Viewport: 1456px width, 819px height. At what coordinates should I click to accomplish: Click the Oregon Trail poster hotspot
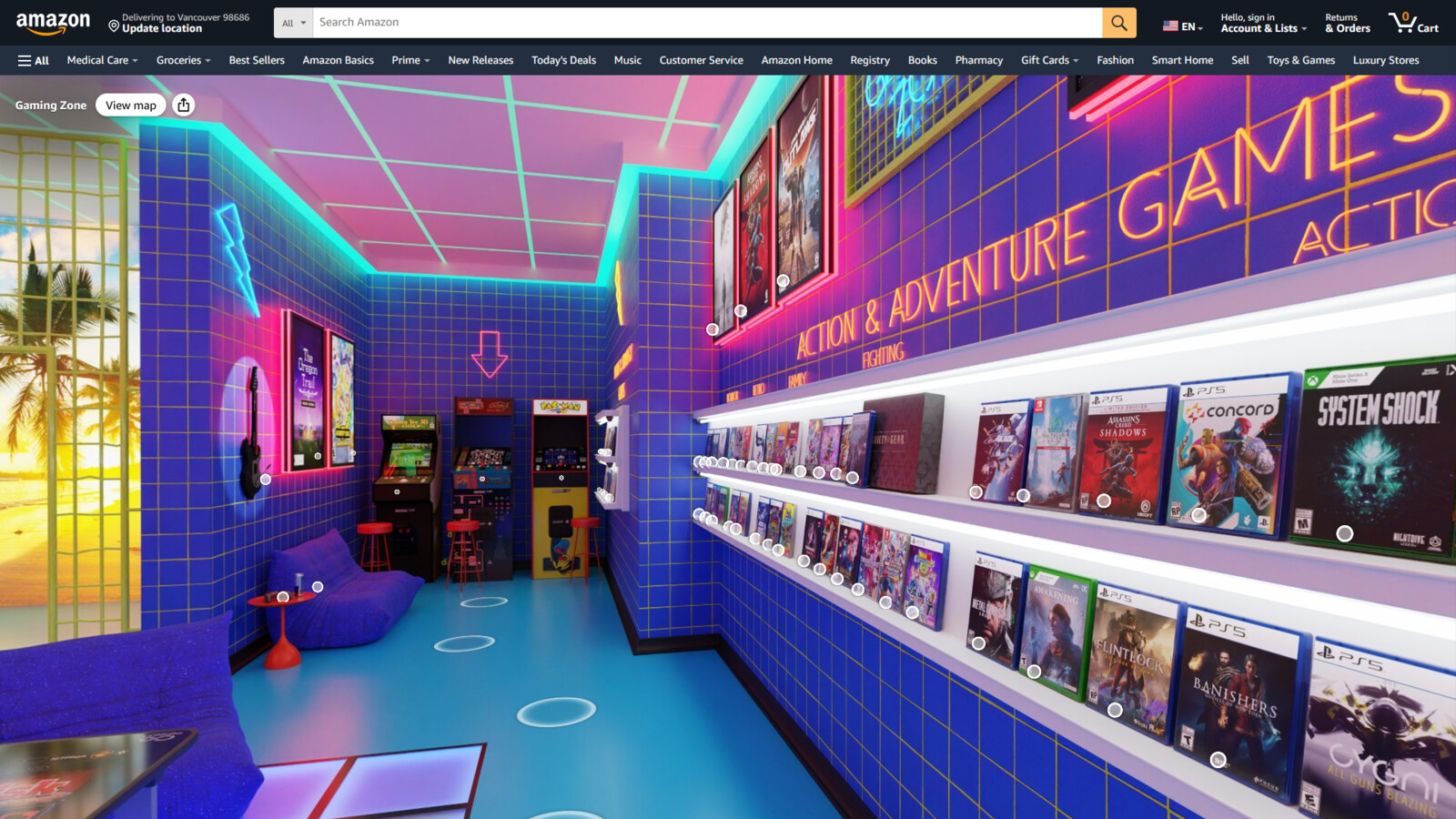(318, 456)
